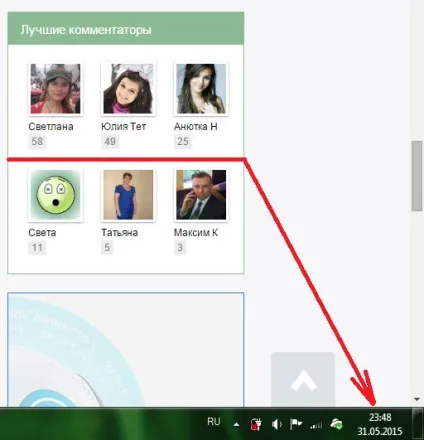Image resolution: width=424 pixels, height=440 pixels.
Task: Click comment count 25
Action: click(183, 141)
